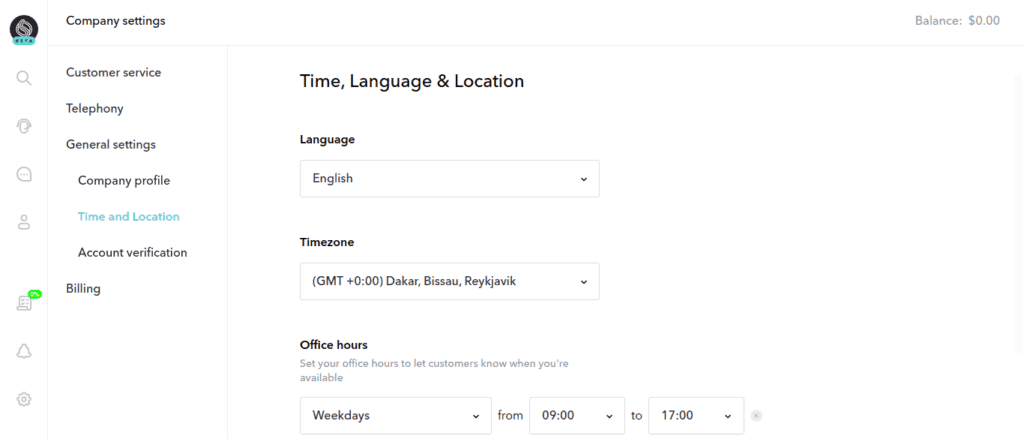Open Account verification page

coord(133,252)
